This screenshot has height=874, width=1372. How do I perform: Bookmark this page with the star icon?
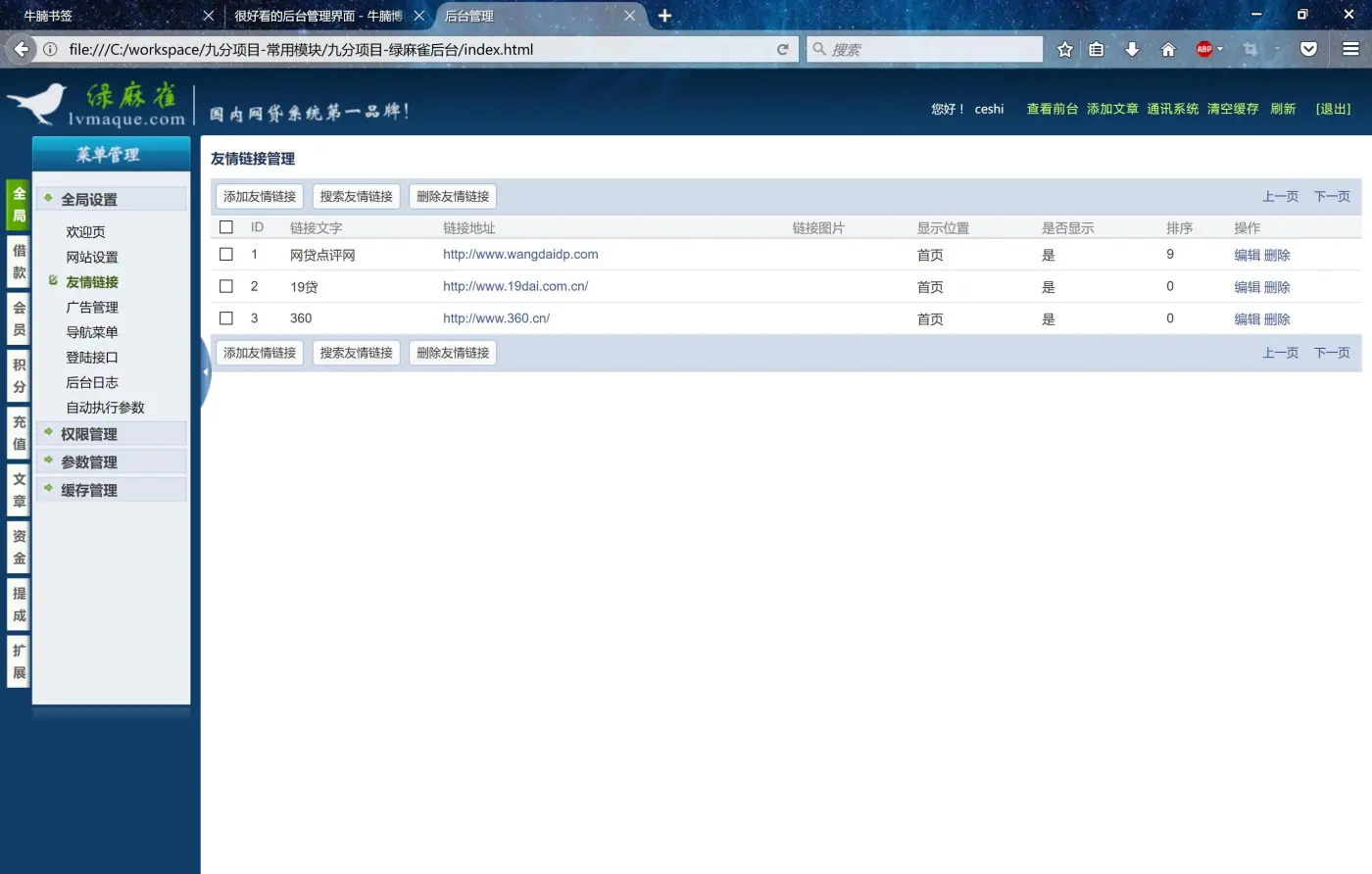(x=1065, y=49)
